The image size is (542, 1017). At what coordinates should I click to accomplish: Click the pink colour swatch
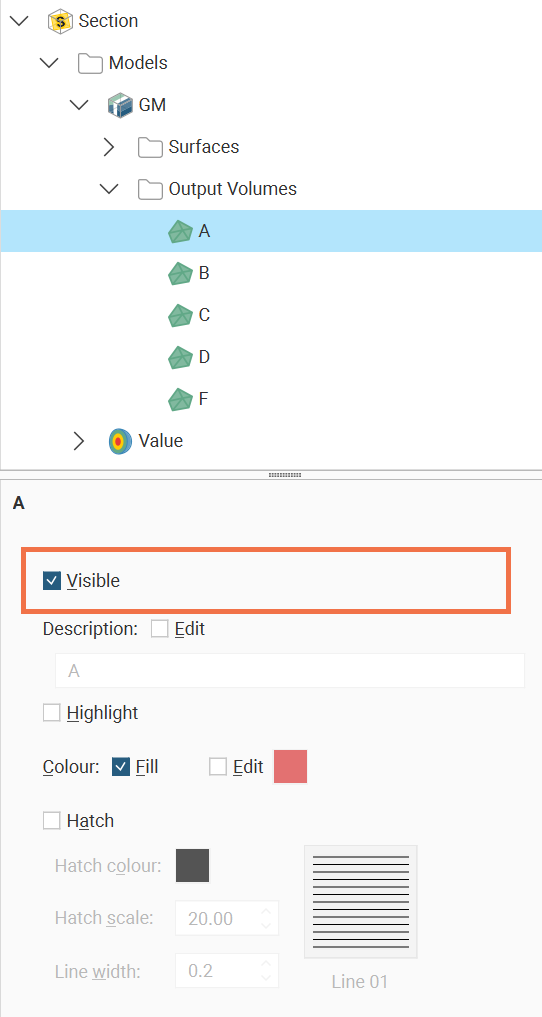[x=290, y=767]
